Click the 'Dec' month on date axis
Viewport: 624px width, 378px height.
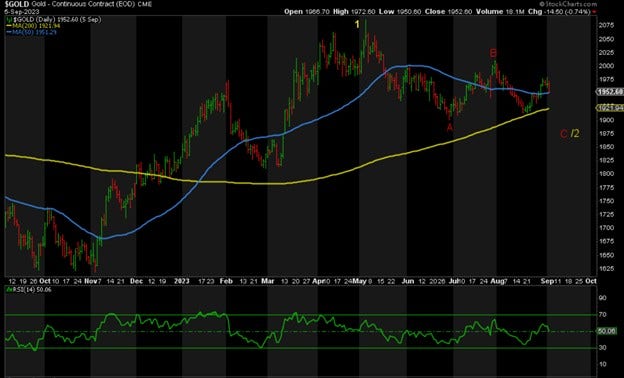[x=136, y=281]
